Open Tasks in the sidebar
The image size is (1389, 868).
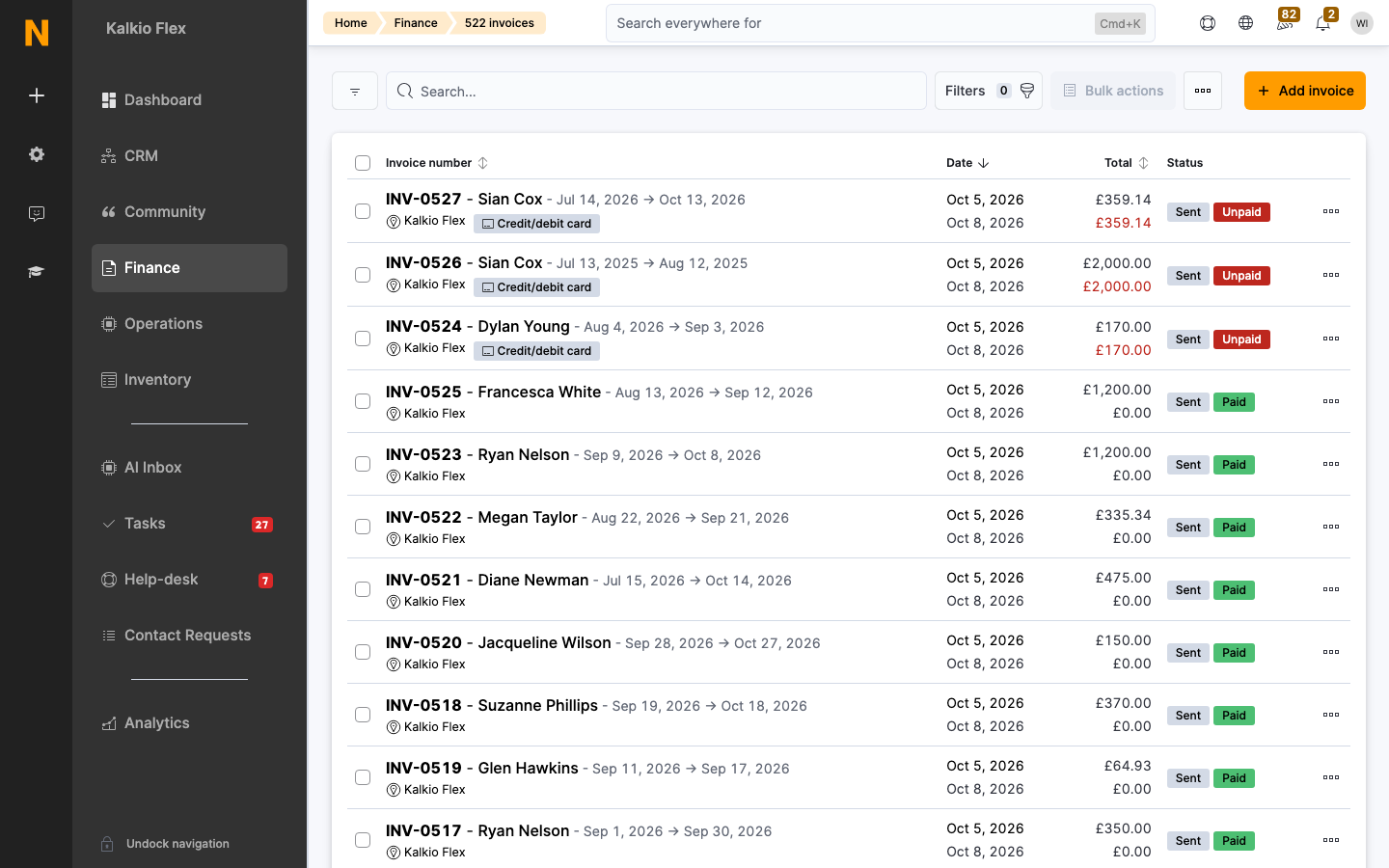[x=189, y=524]
